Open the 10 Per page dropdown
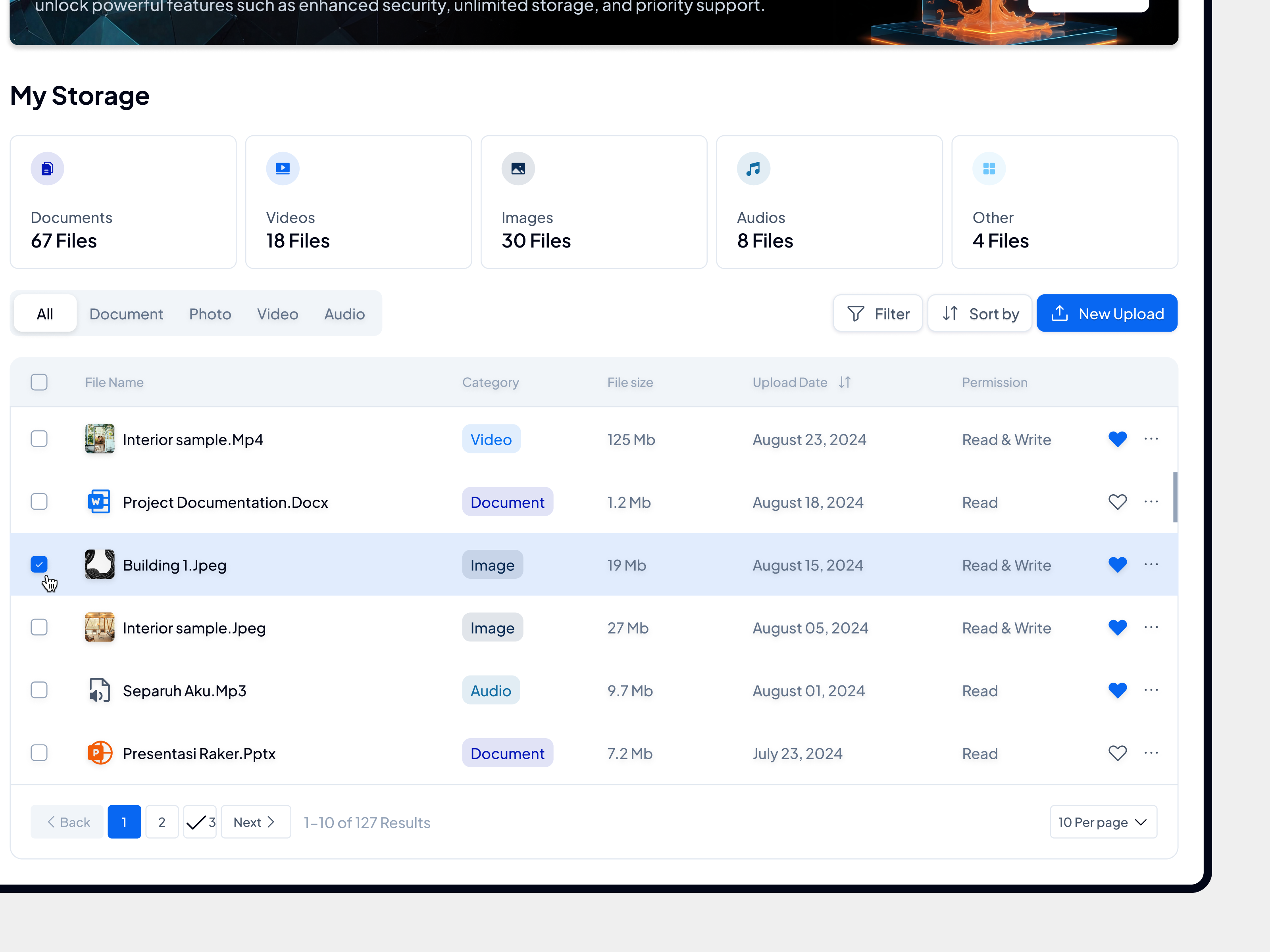This screenshot has width=1270, height=952. [1103, 822]
